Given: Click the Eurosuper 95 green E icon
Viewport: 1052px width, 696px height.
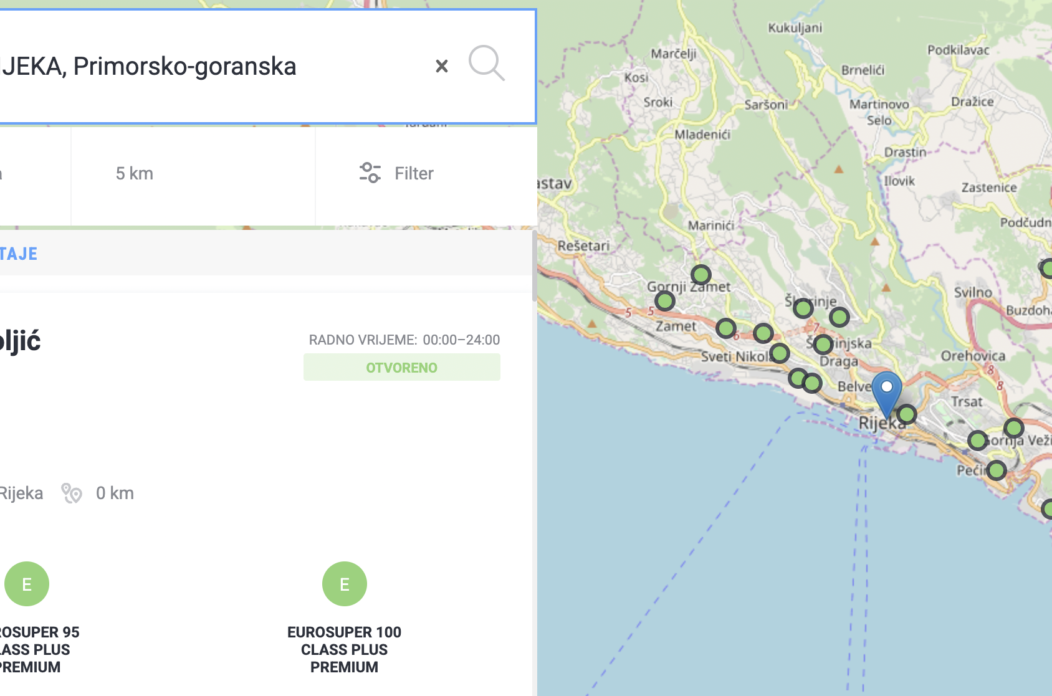Looking at the screenshot, I should click(27, 584).
